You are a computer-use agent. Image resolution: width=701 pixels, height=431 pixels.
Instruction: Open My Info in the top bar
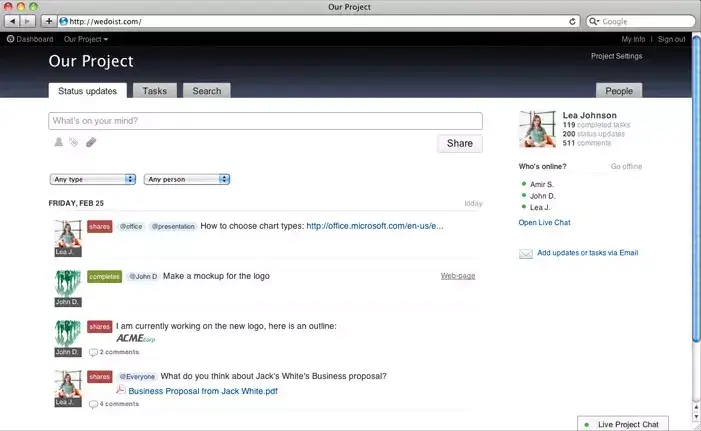633,39
